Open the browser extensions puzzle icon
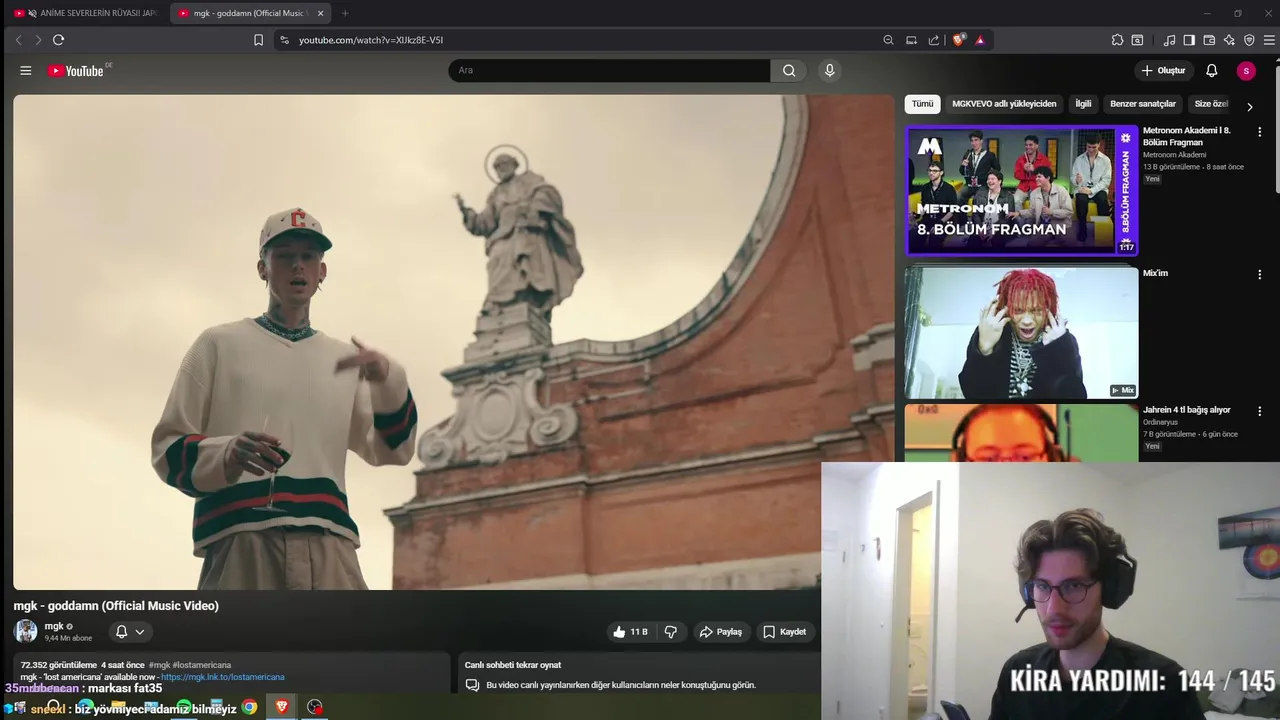This screenshot has height=720, width=1280. pos(1117,40)
